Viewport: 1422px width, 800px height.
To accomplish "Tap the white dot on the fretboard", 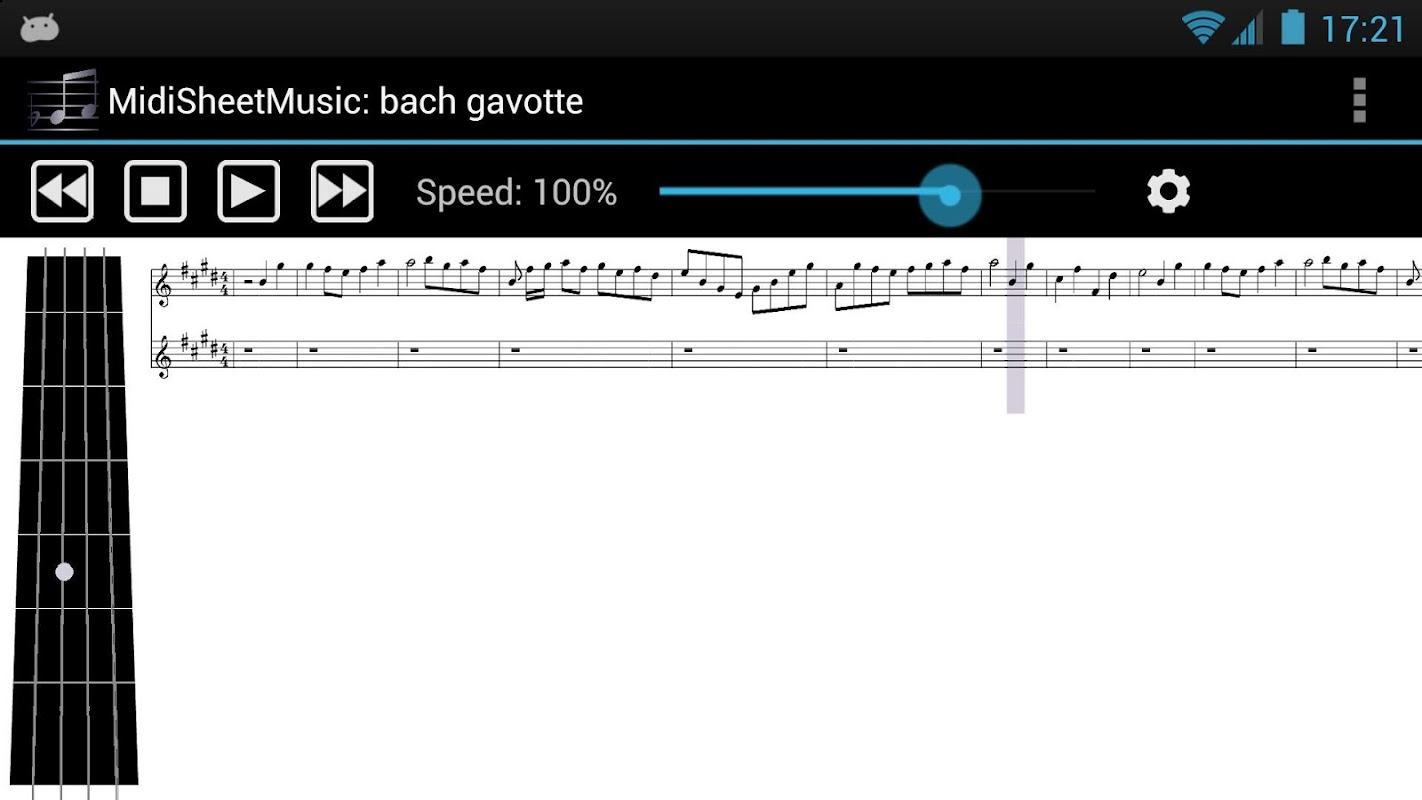I will [64, 572].
